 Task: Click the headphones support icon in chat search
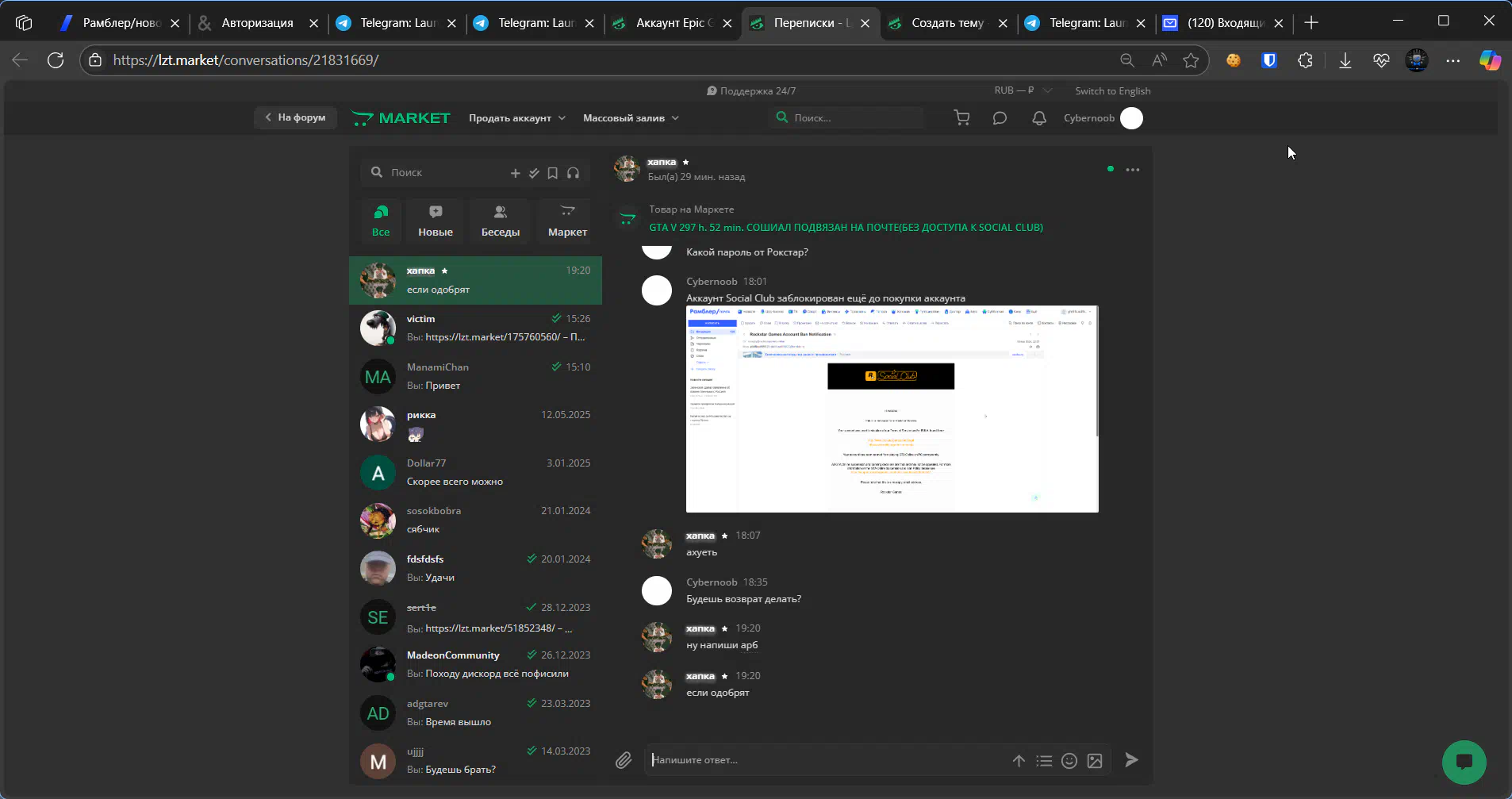pos(573,173)
